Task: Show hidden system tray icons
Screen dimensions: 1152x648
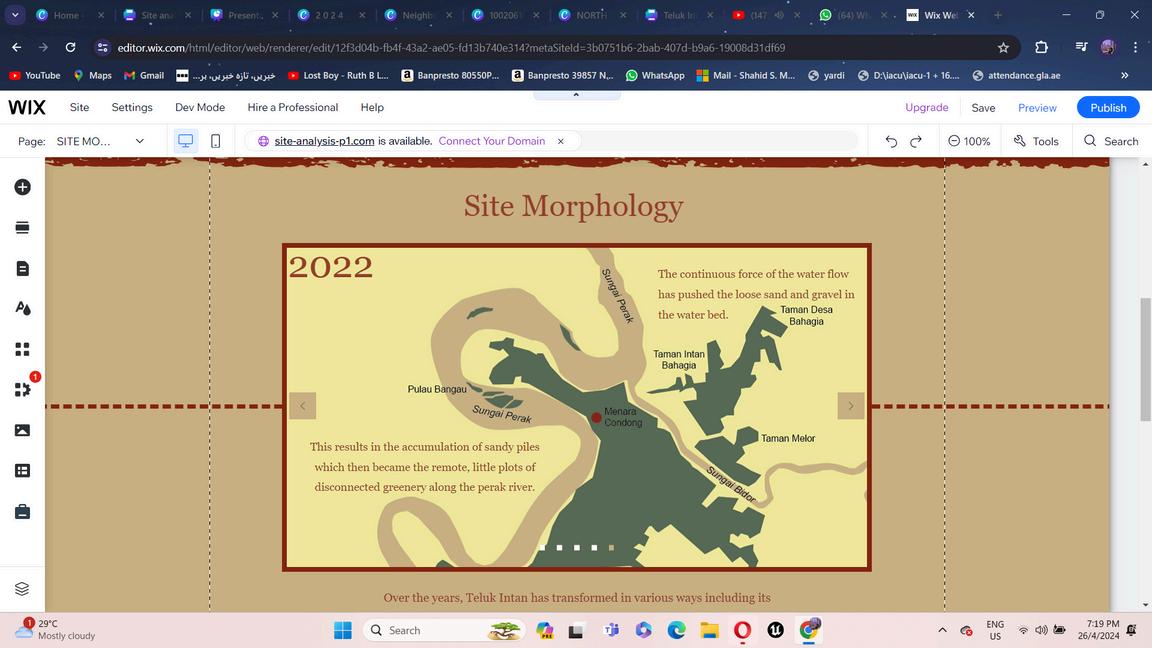Action: click(942, 630)
